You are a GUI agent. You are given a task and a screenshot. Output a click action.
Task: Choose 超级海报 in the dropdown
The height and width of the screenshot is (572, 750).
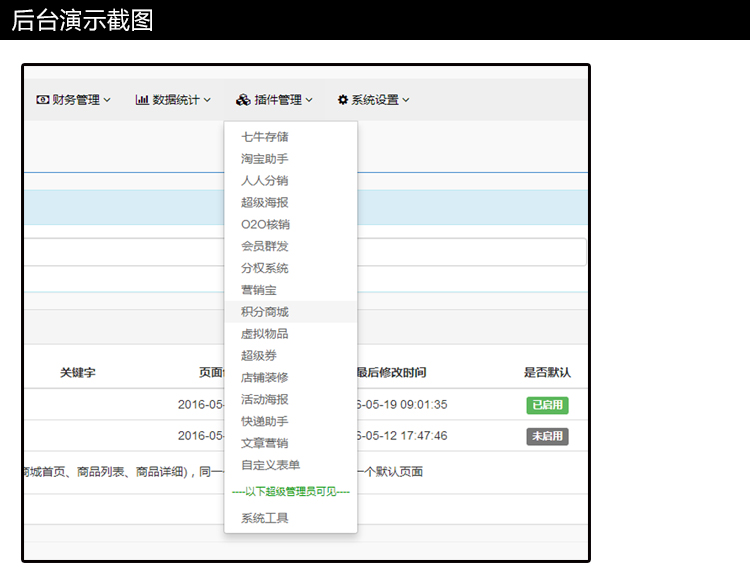(x=291, y=202)
